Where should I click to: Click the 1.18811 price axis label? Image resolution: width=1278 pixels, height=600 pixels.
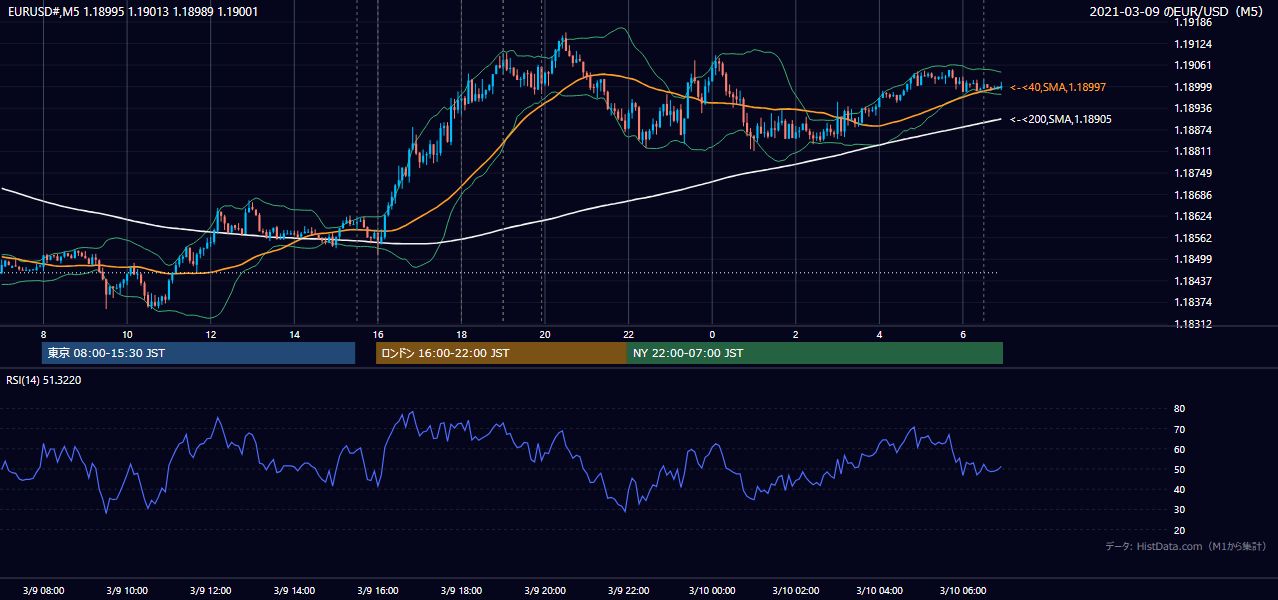point(1193,151)
